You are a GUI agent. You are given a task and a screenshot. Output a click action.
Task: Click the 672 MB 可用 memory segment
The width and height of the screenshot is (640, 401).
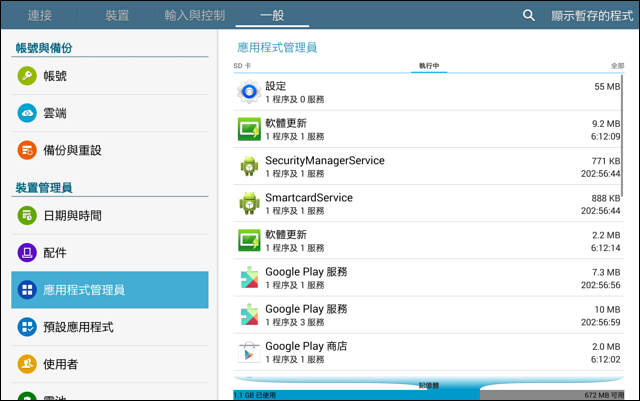(552, 395)
